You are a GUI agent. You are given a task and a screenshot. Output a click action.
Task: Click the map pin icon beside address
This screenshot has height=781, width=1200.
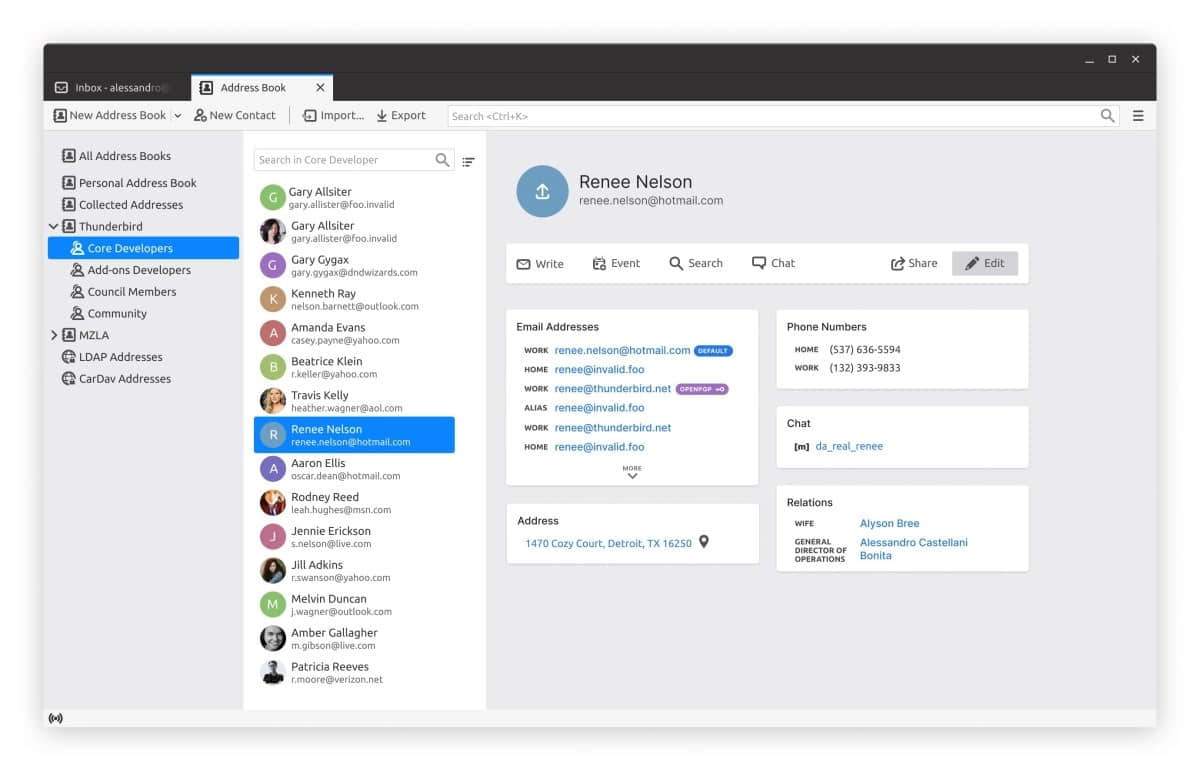click(x=704, y=542)
